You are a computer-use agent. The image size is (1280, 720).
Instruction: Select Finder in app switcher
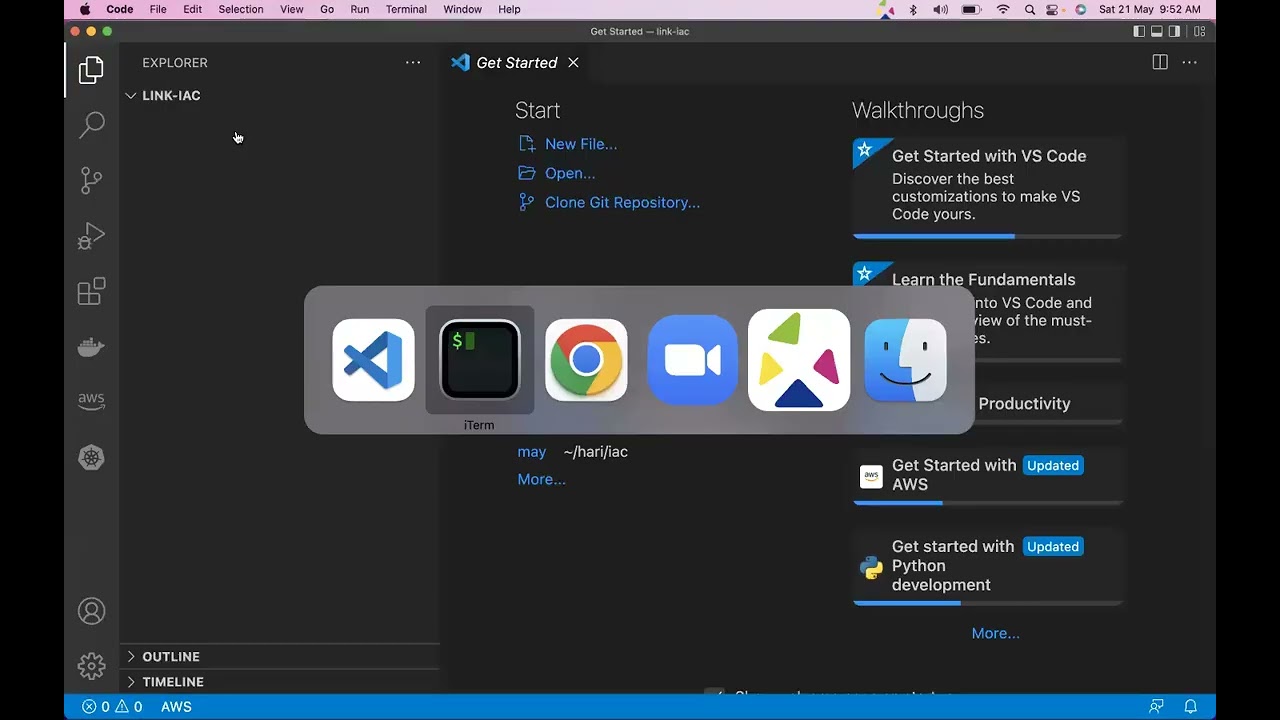coord(905,360)
